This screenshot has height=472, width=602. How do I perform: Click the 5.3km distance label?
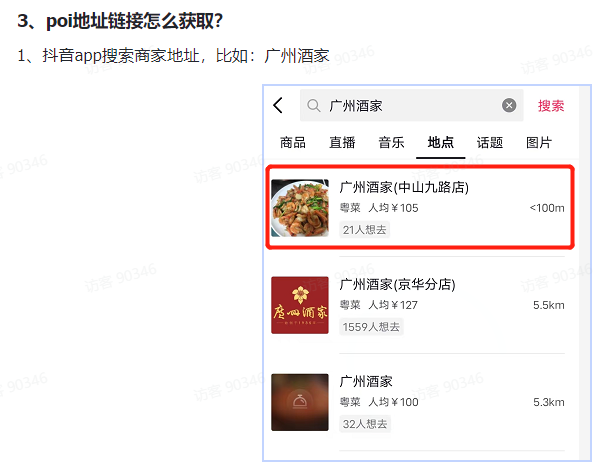click(x=549, y=402)
